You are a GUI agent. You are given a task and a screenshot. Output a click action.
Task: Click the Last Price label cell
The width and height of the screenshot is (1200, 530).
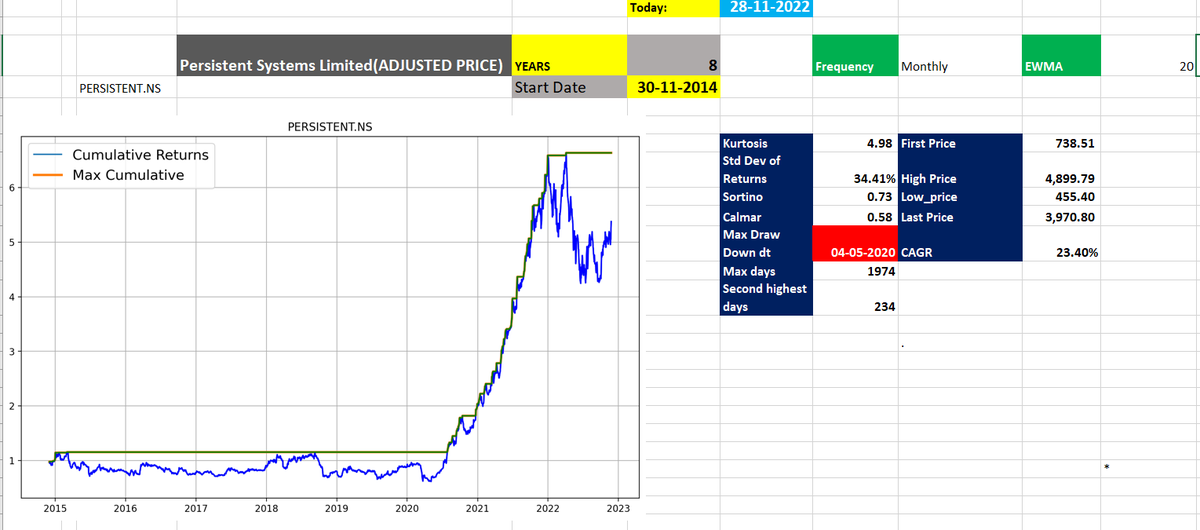click(960, 216)
